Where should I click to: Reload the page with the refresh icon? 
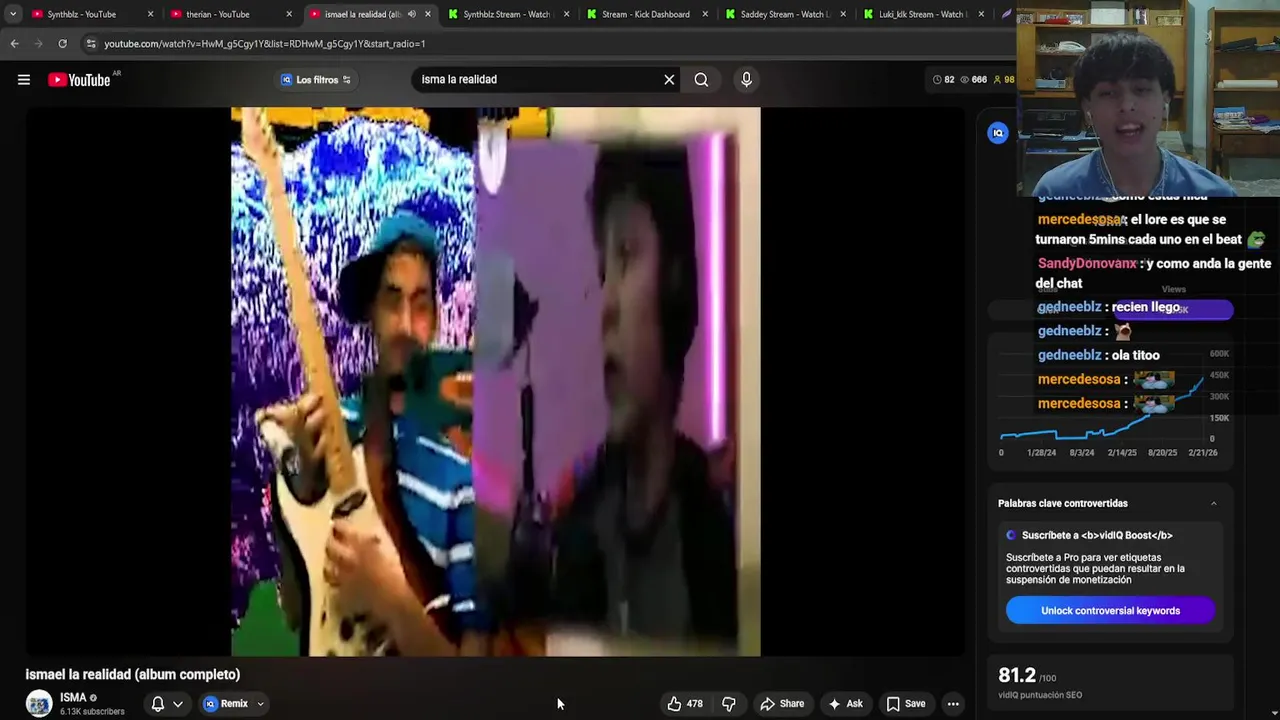tap(62, 44)
